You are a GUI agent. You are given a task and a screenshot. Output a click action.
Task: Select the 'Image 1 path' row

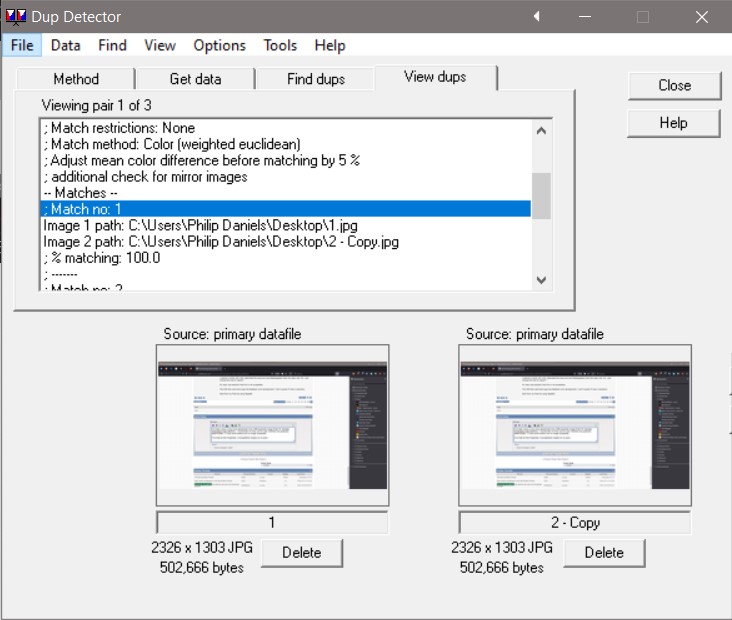286,225
